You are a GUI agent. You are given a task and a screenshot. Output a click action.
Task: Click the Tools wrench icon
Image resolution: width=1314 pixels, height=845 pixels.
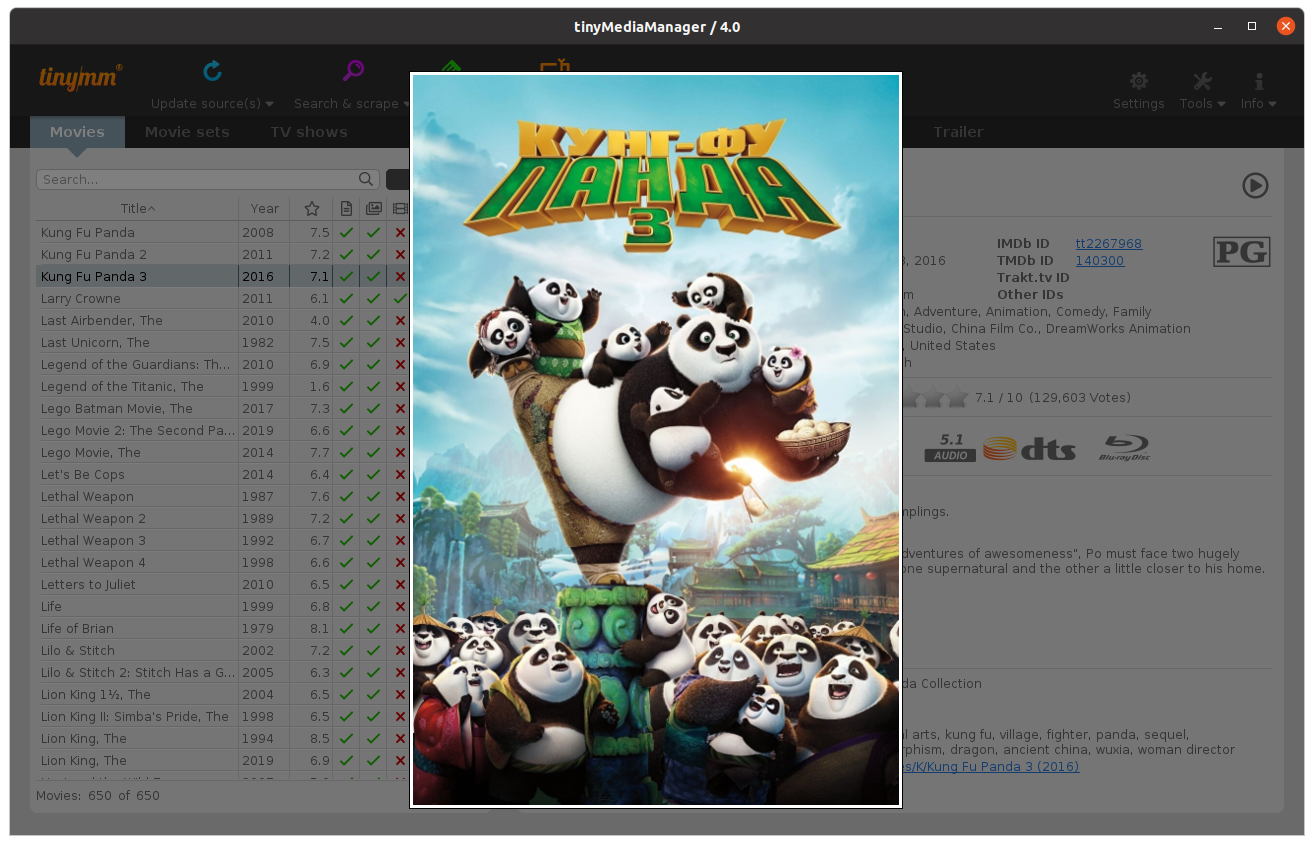click(x=1202, y=81)
